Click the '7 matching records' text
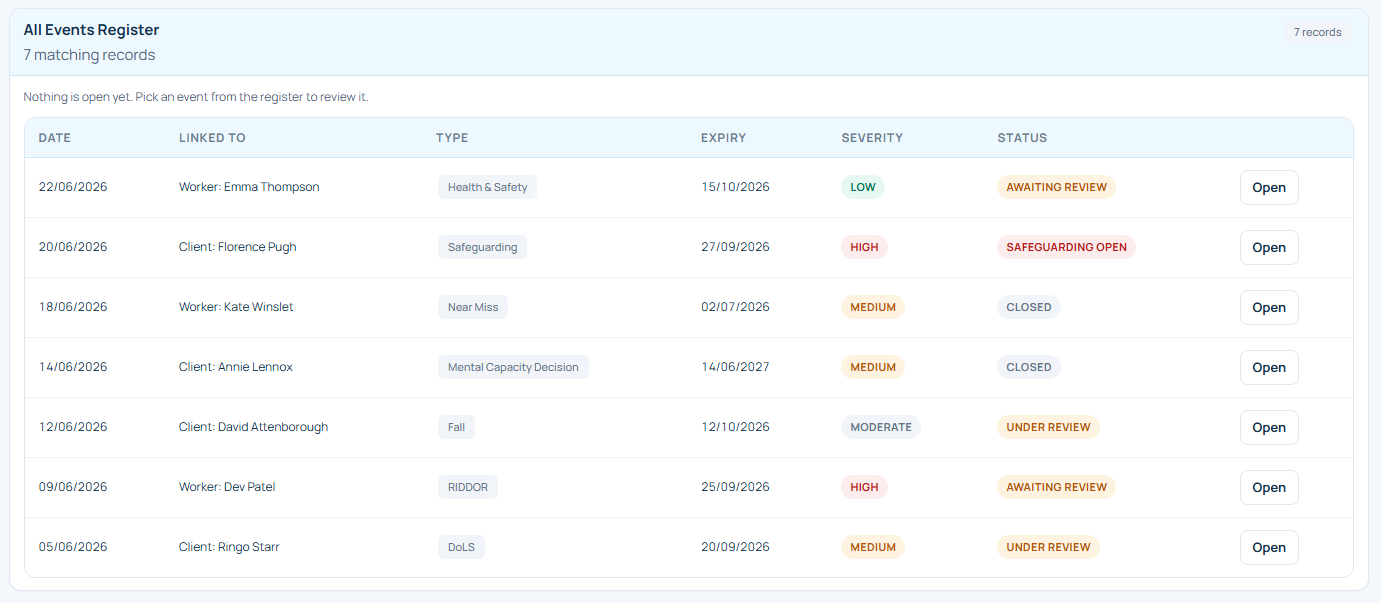Image resolution: width=1382 pixels, height=603 pixels. pyautogui.click(x=89, y=55)
